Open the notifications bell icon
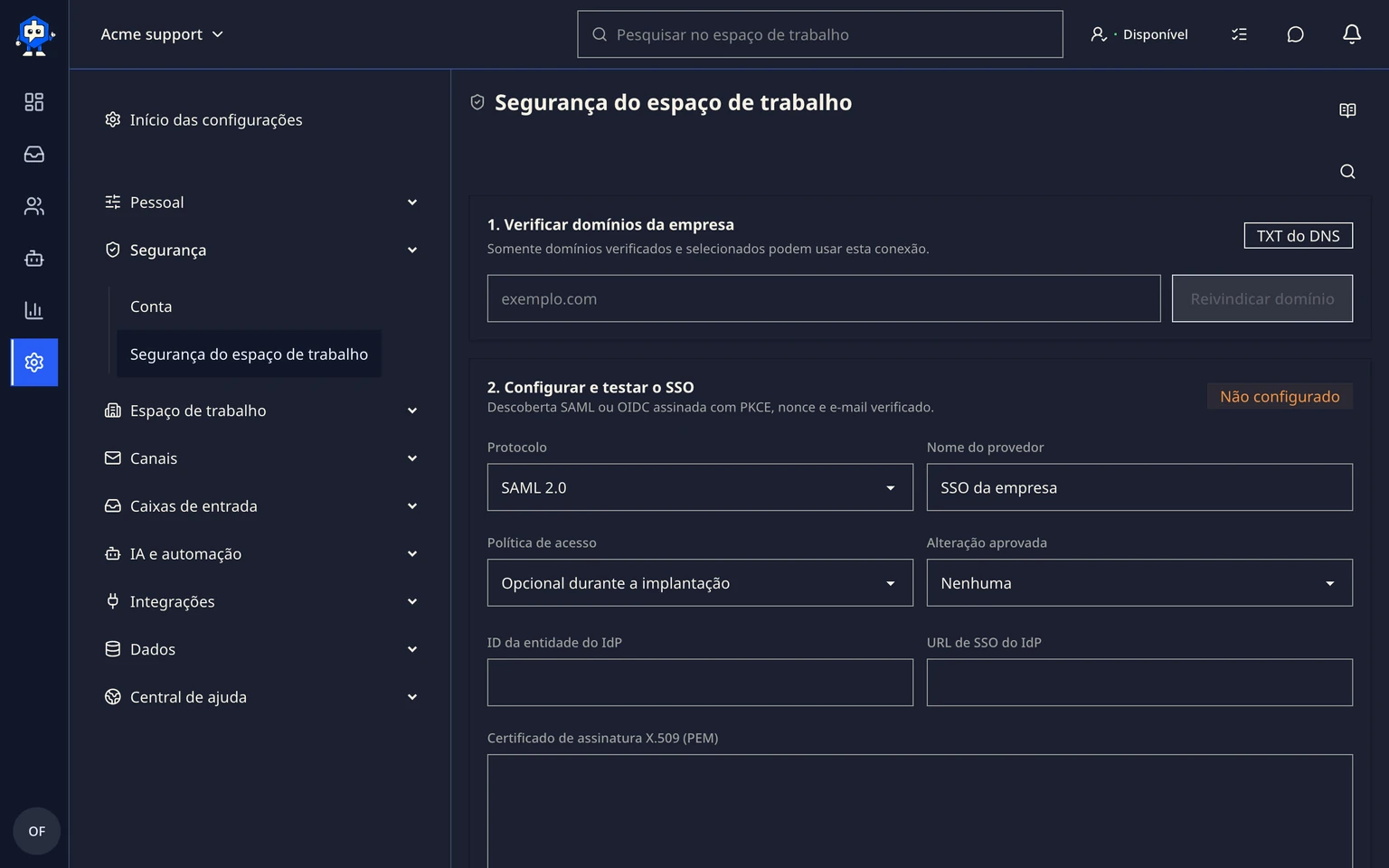 pos(1351,34)
